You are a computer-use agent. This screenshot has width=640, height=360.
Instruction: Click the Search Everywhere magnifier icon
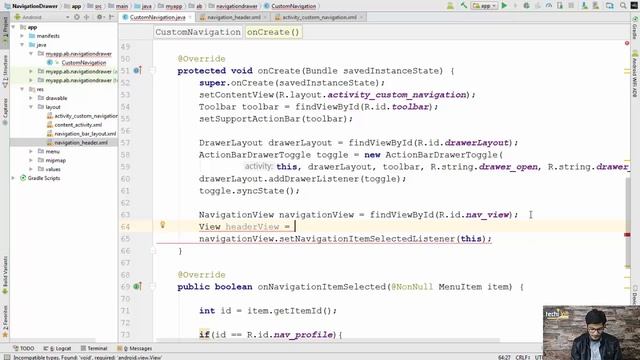click(623, 6)
